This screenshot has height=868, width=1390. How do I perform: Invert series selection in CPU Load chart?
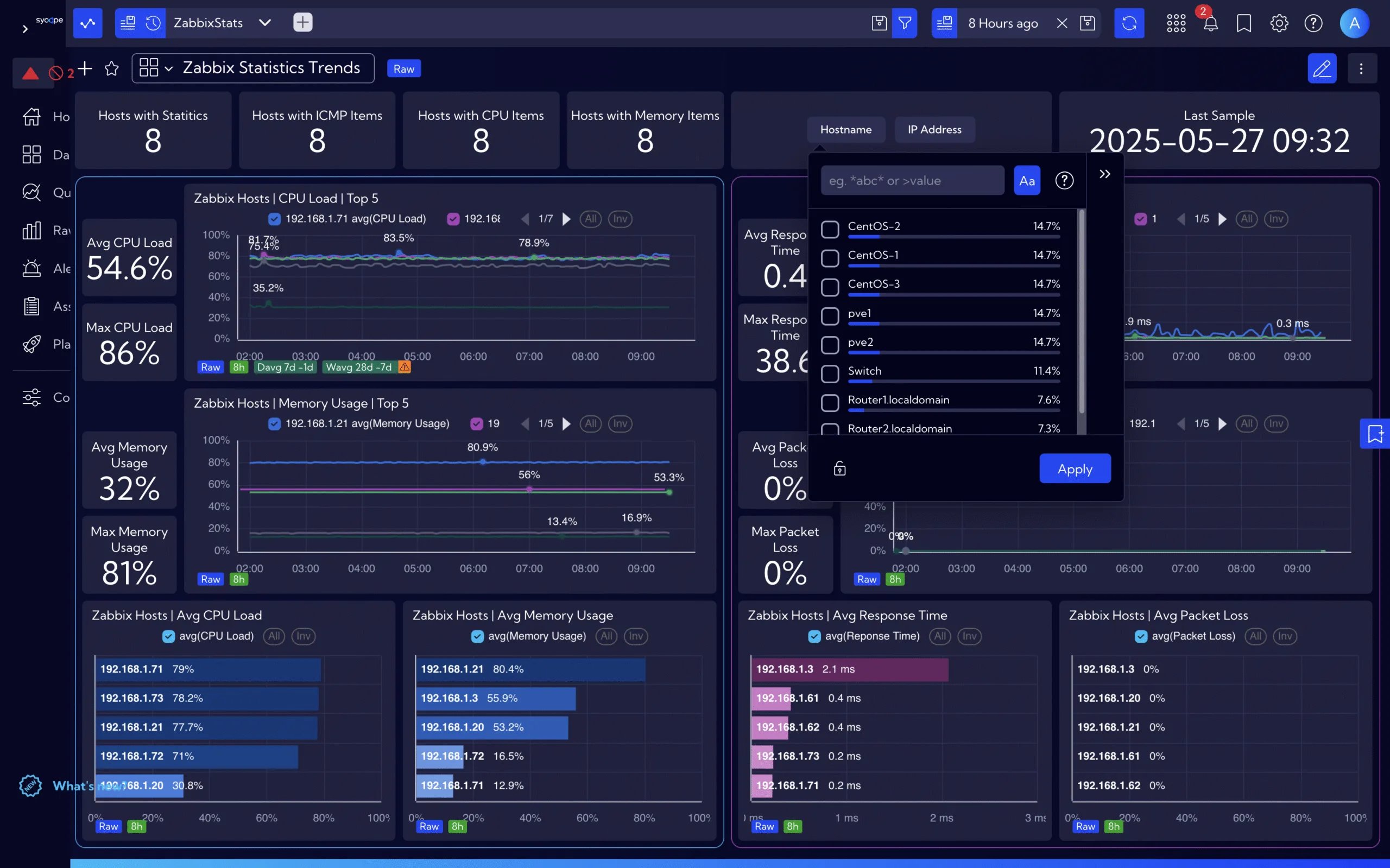(x=620, y=219)
